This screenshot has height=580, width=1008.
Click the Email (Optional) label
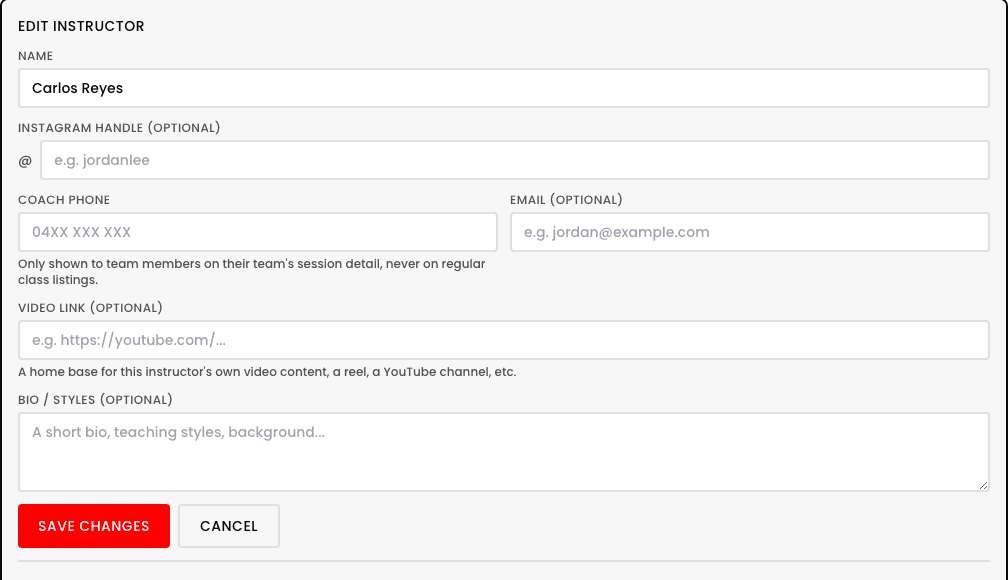pyautogui.click(x=566, y=200)
